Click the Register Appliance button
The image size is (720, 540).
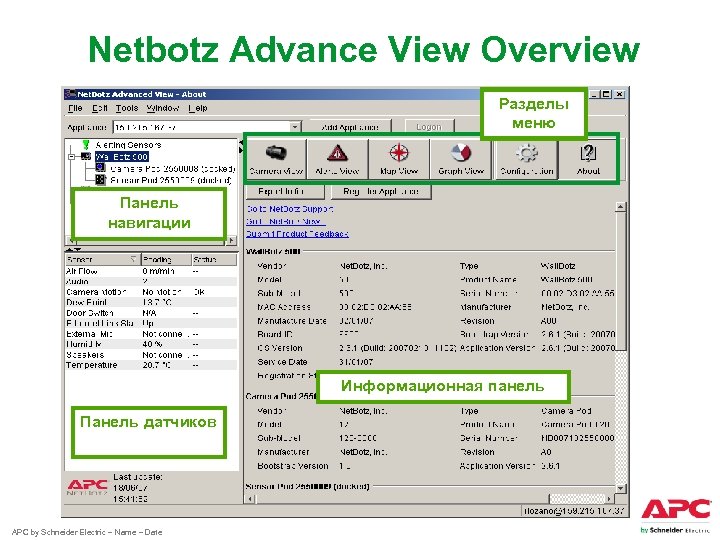click(x=381, y=191)
